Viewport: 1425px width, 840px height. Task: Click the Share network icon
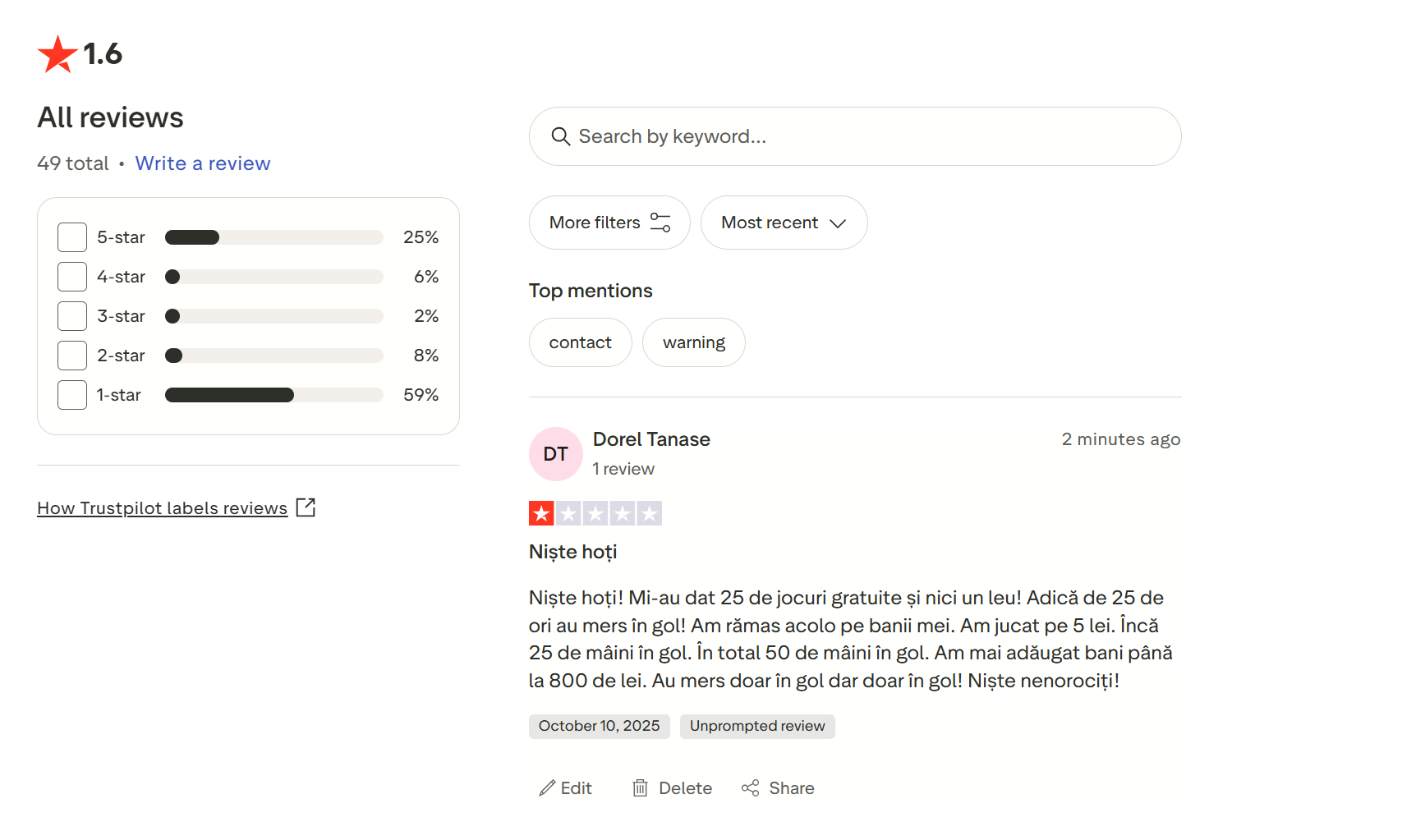tap(750, 788)
